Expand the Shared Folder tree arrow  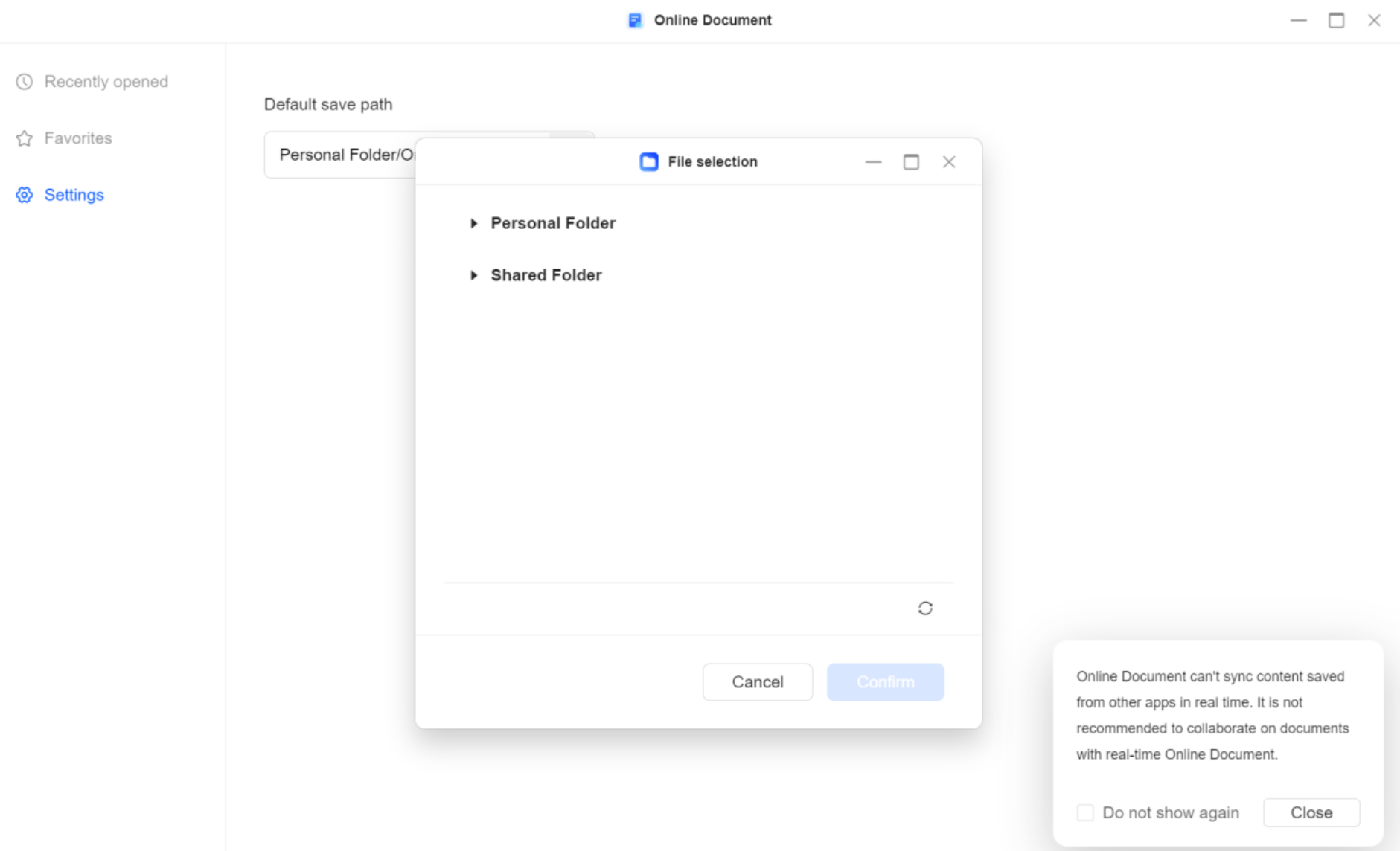click(x=474, y=275)
